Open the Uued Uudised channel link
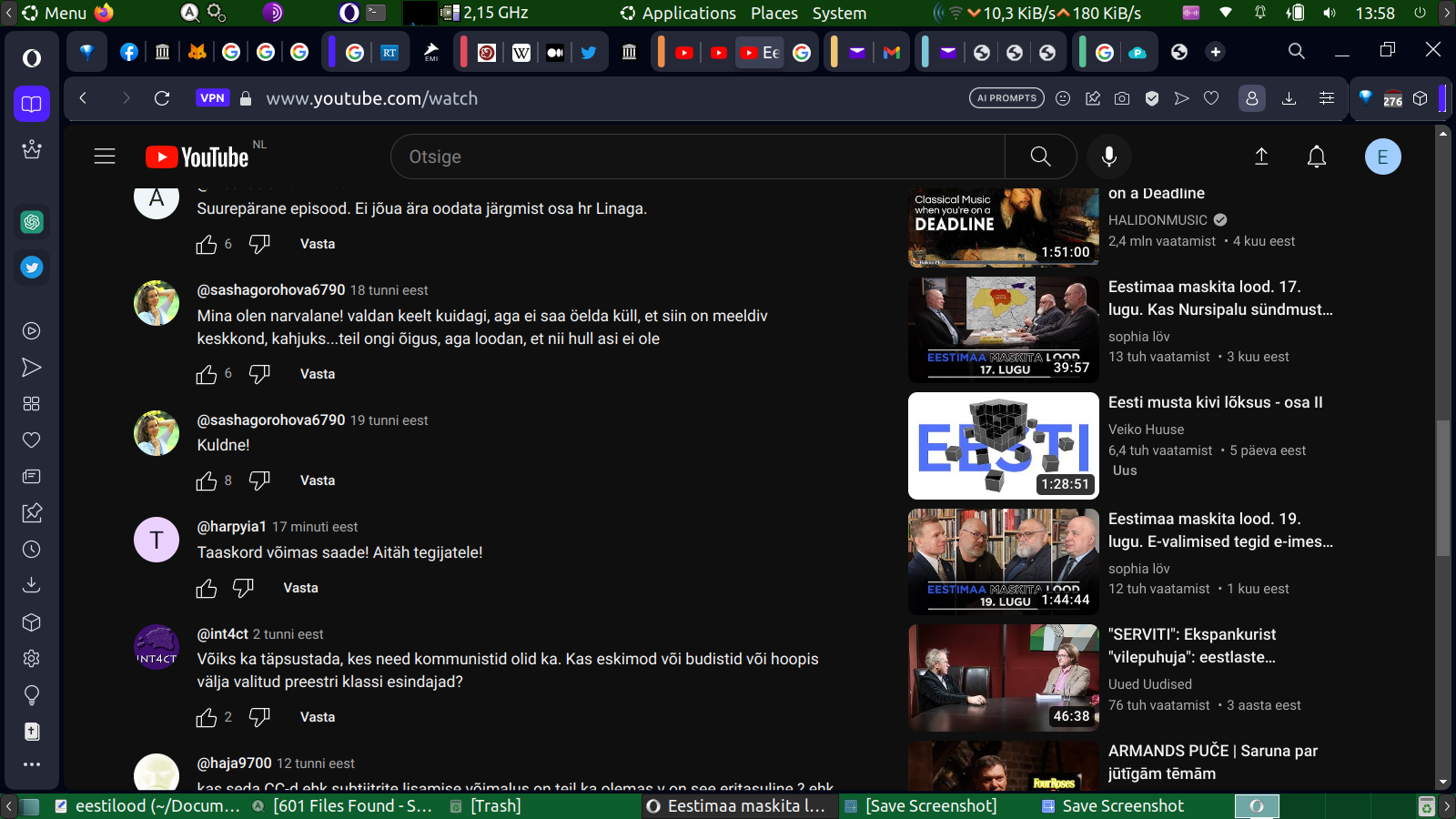 point(1150,684)
